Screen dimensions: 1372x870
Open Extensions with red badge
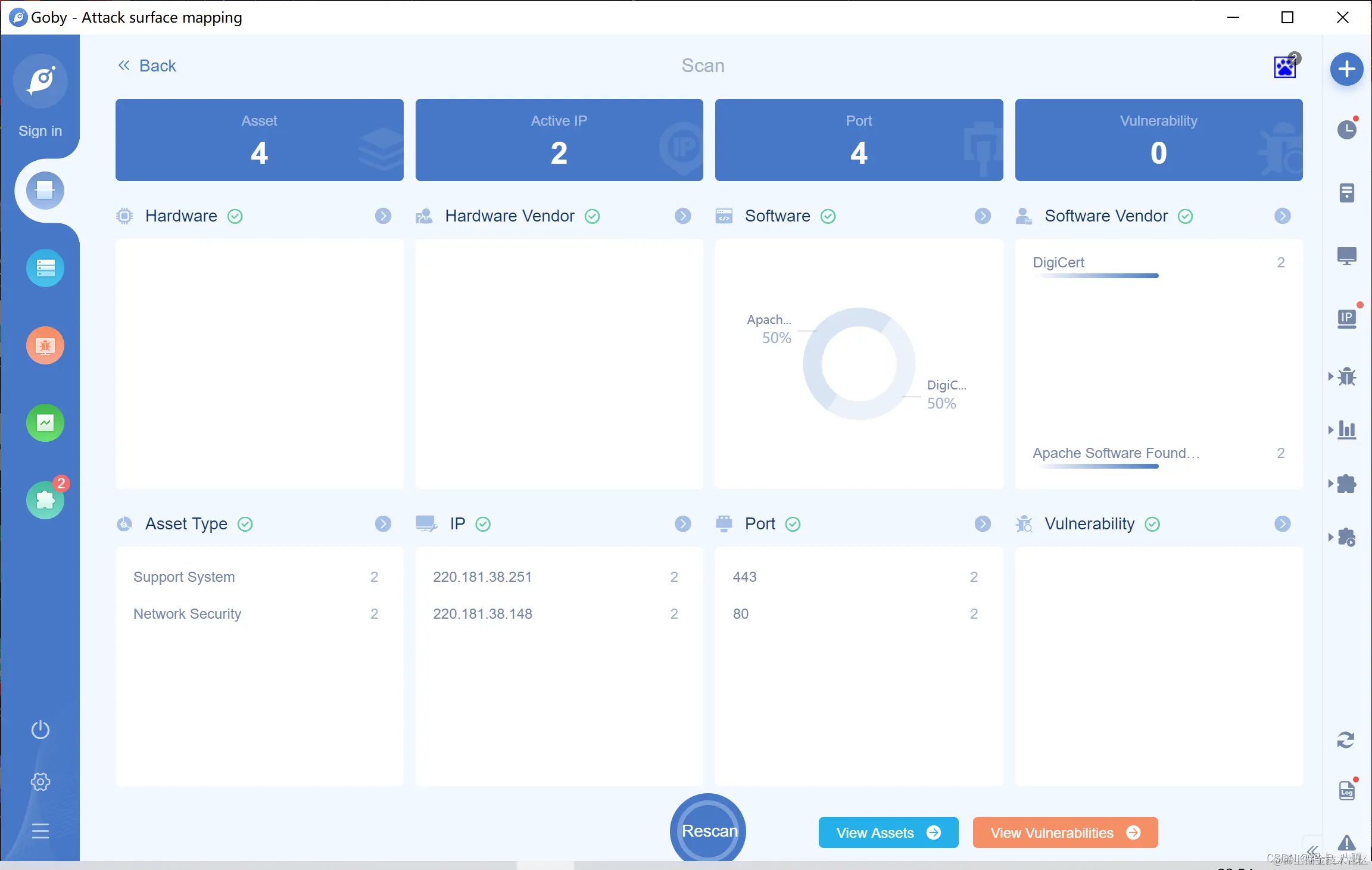tap(45, 500)
